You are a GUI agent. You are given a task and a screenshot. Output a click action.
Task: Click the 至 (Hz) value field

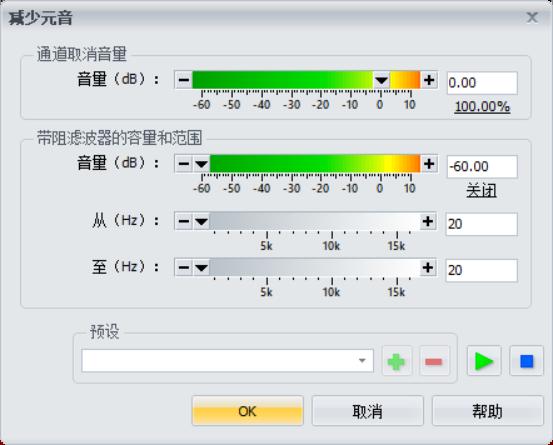[x=482, y=270]
